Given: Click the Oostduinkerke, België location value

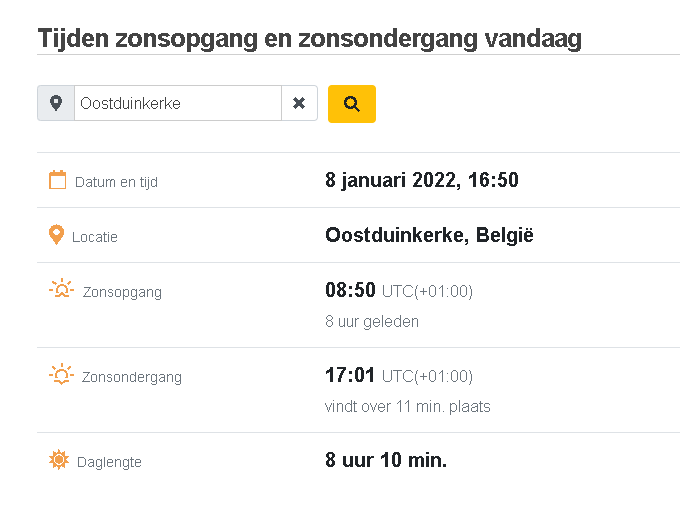Looking at the screenshot, I should [x=429, y=235].
